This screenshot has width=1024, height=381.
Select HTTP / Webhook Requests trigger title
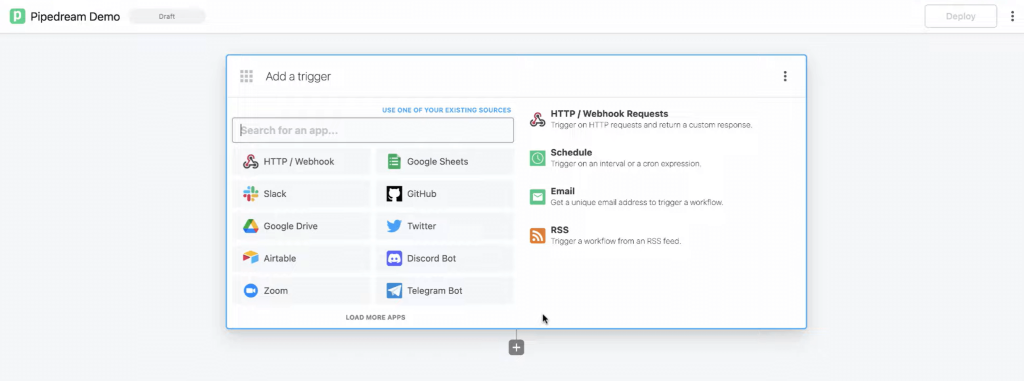[609, 114]
